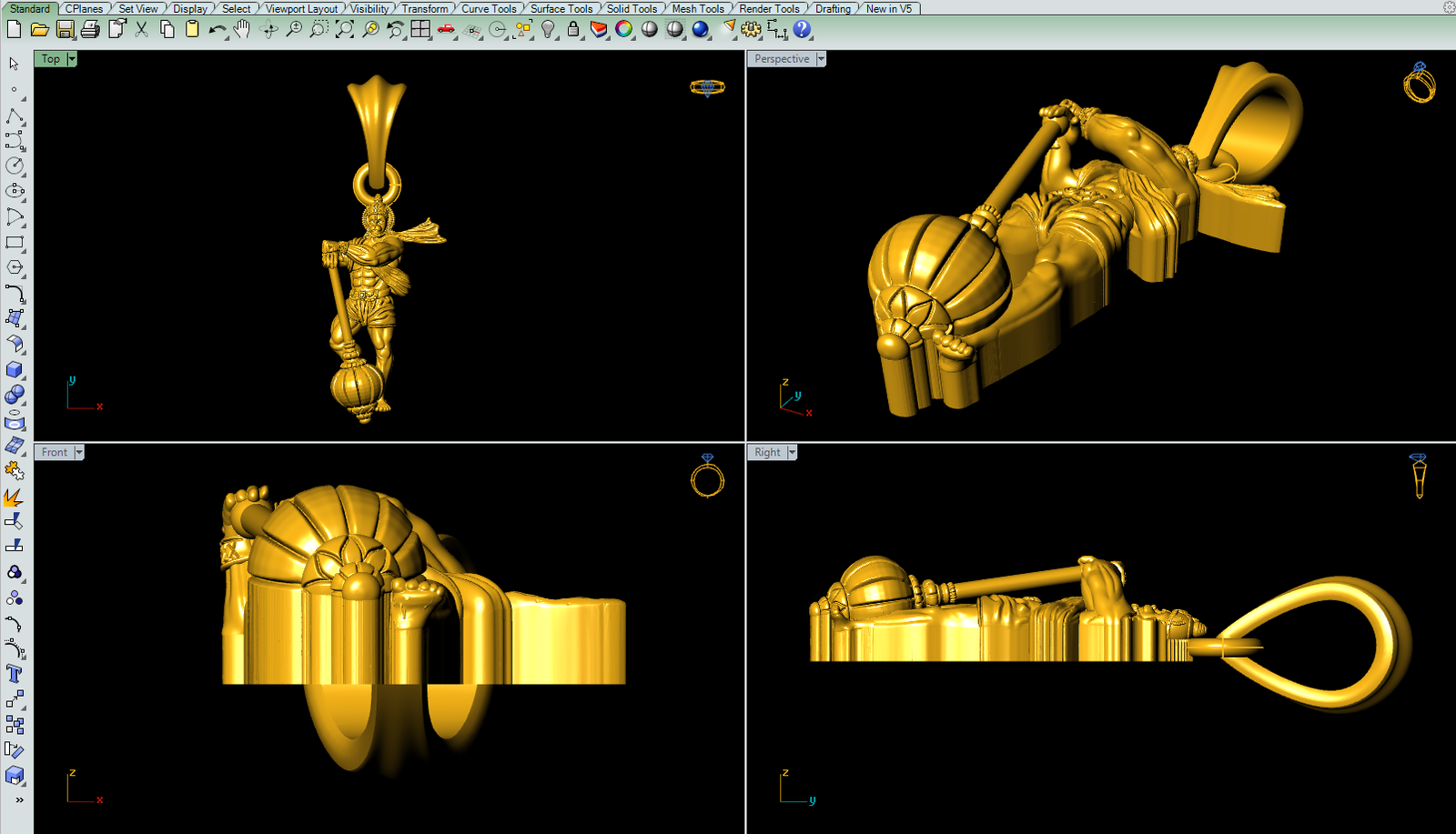Click the Undo arrow icon
The height and width of the screenshot is (834, 1456).
(217, 29)
